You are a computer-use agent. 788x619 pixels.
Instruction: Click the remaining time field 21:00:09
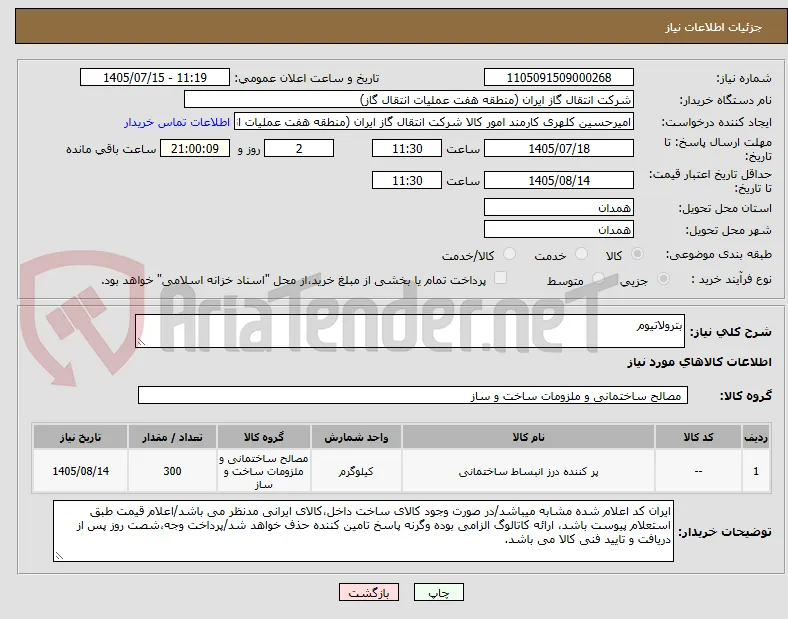coord(195,148)
